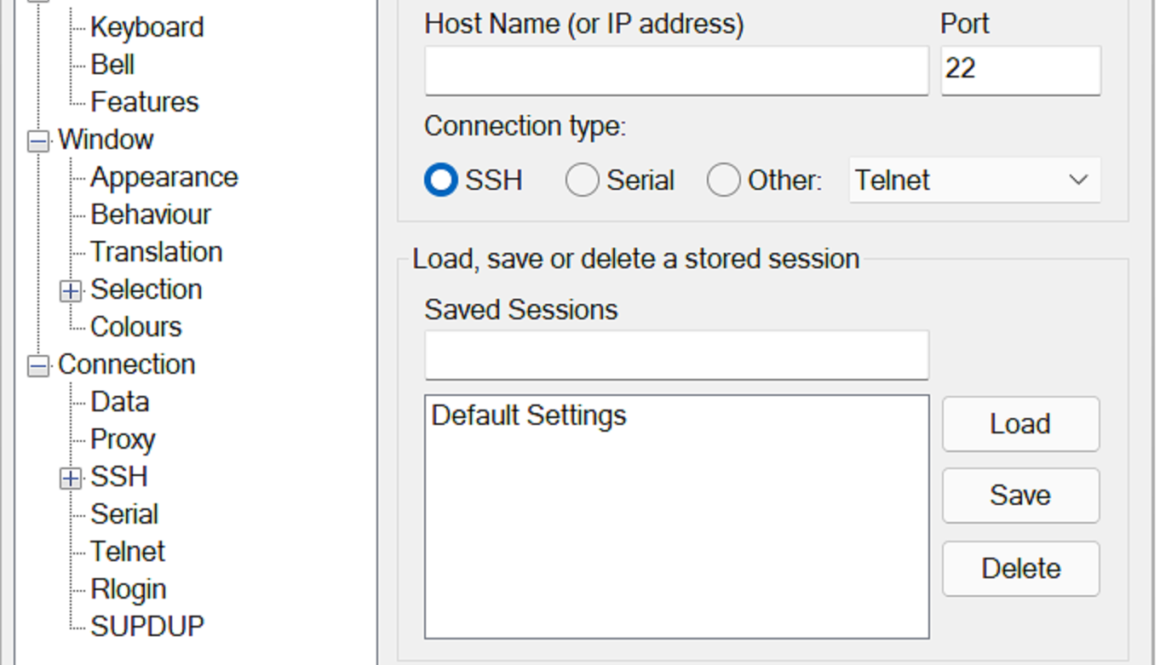Collapse the Window category
The width and height of the screenshot is (1160, 665).
point(38,141)
